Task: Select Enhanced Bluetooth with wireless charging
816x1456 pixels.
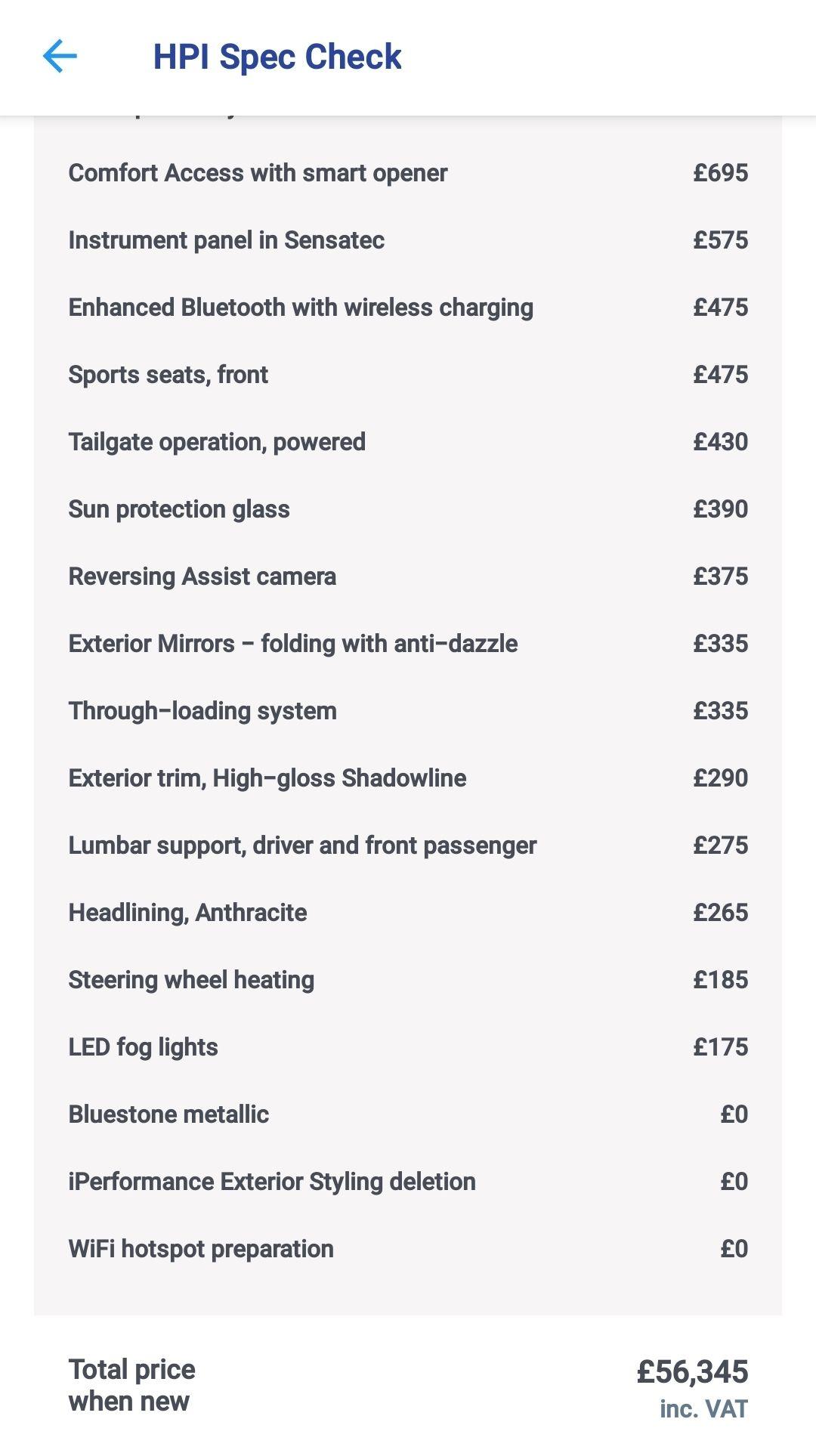Action: (408, 308)
